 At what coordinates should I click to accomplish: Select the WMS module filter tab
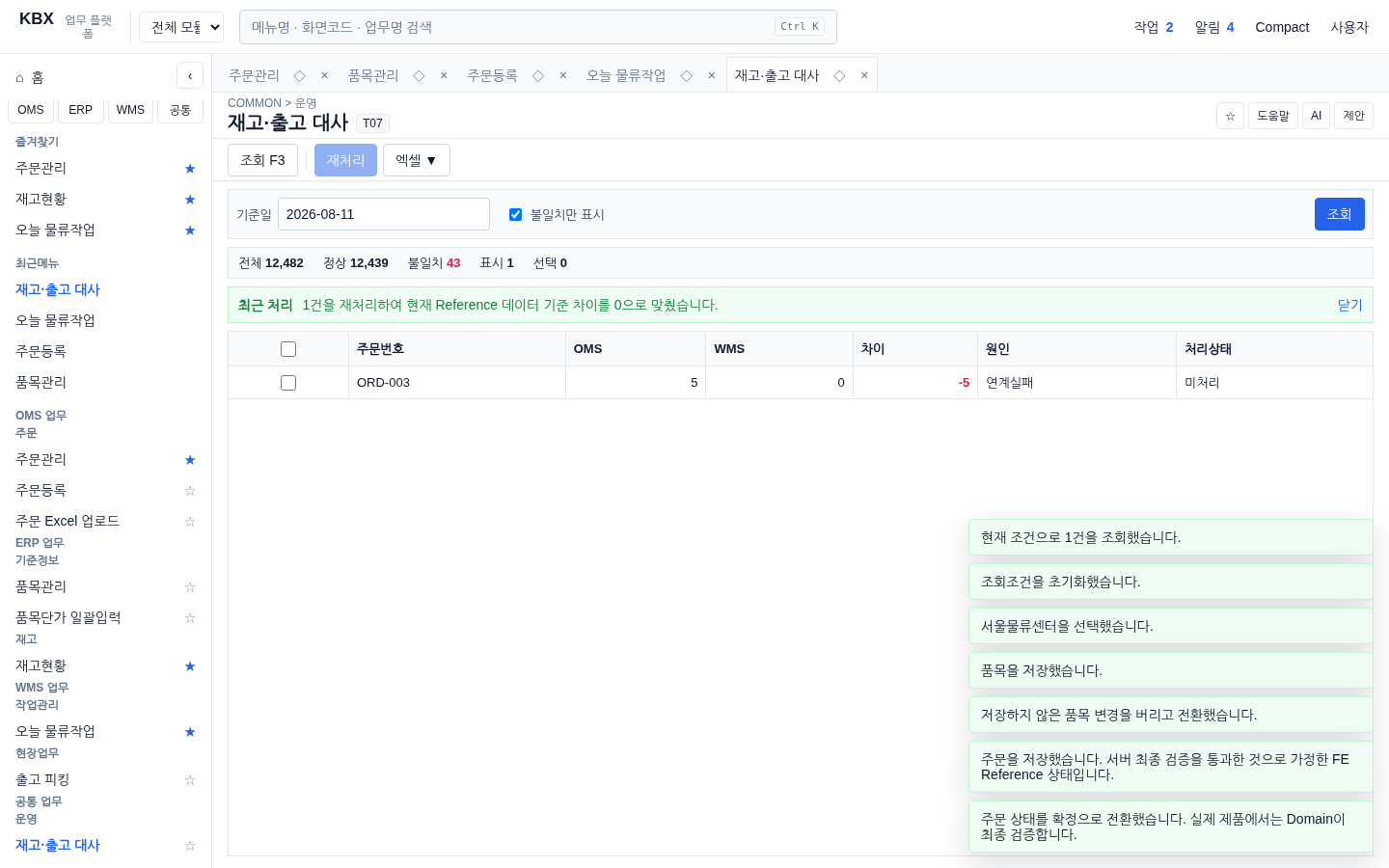[130, 110]
